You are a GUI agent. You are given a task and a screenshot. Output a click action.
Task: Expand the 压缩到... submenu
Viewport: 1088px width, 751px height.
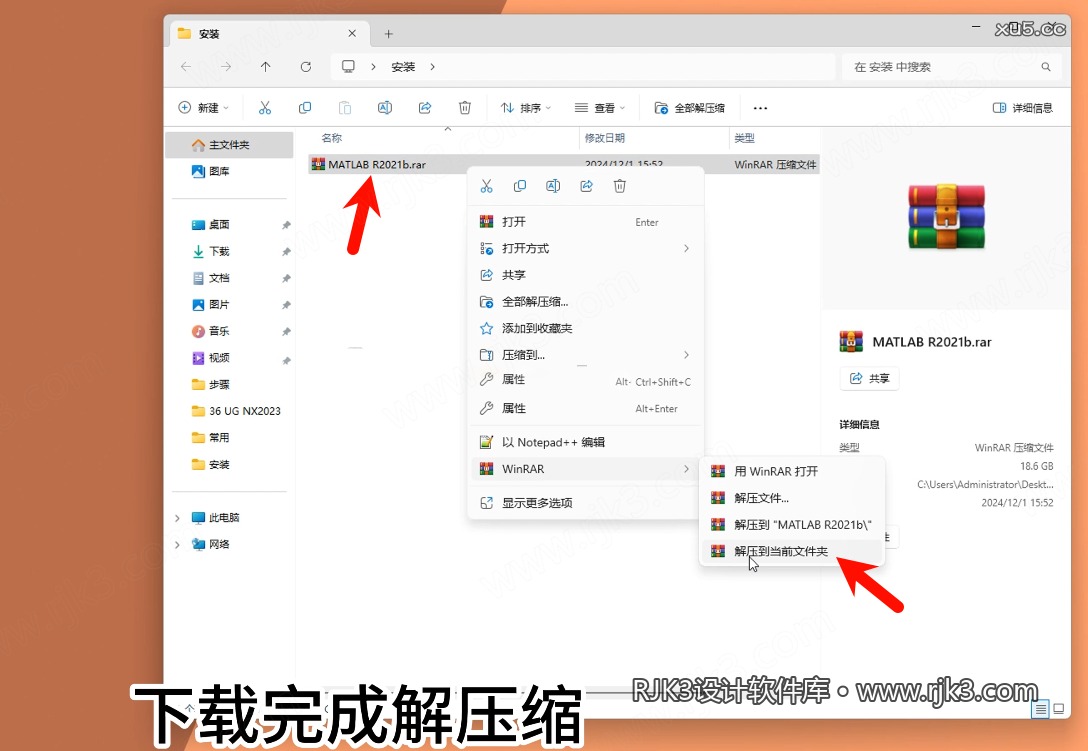coord(686,355)
